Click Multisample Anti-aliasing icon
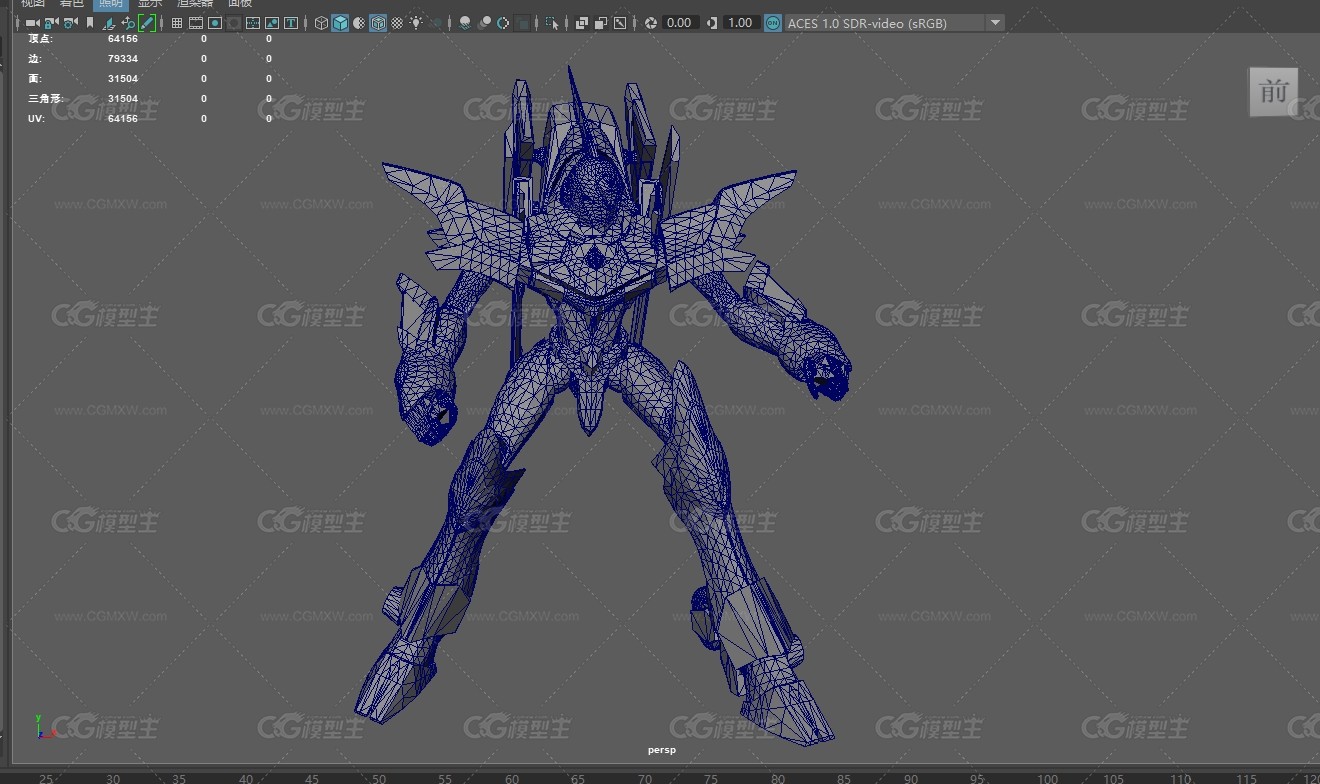This screenshot has height=784, width=1320. (x=503, y=22)
